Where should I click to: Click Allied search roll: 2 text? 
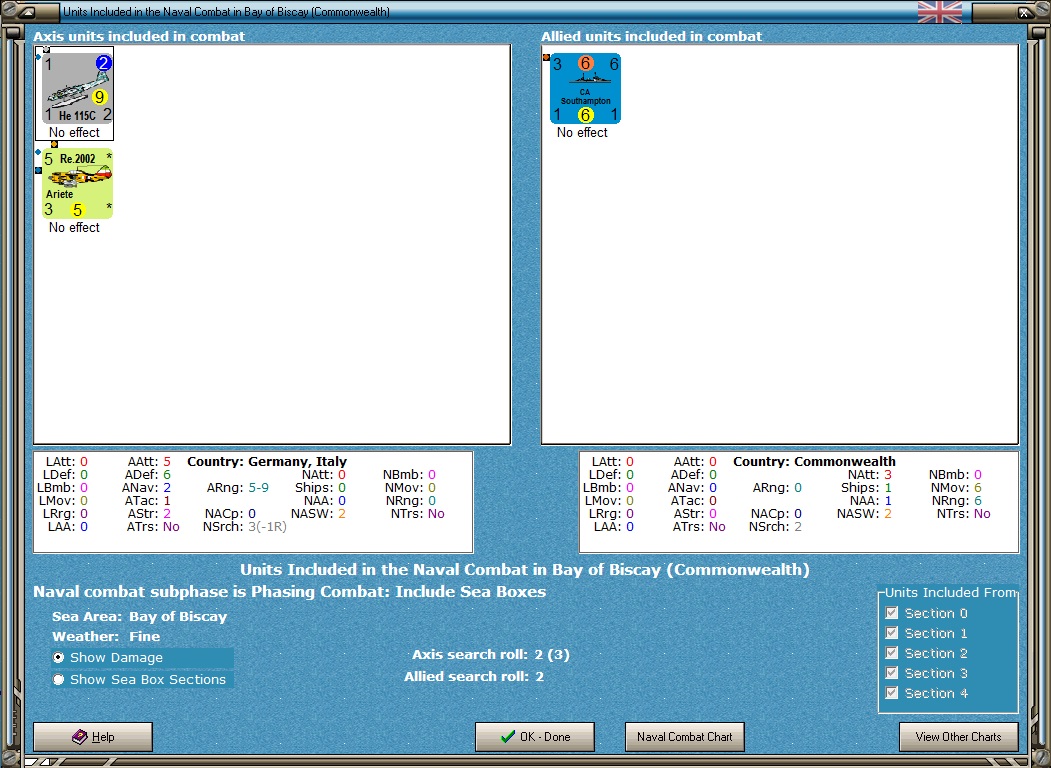click(474, 676)
